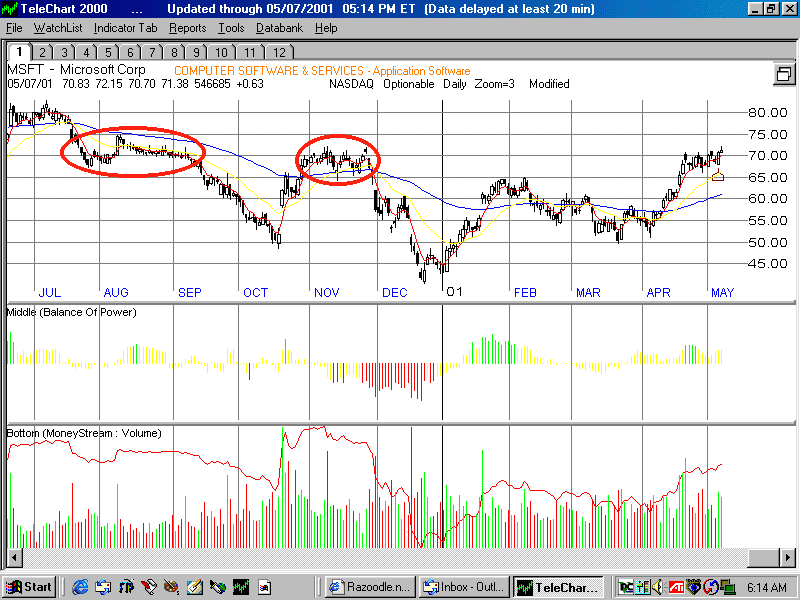Click the MAY month label
800x600 pixels.
tap(723, 292)
